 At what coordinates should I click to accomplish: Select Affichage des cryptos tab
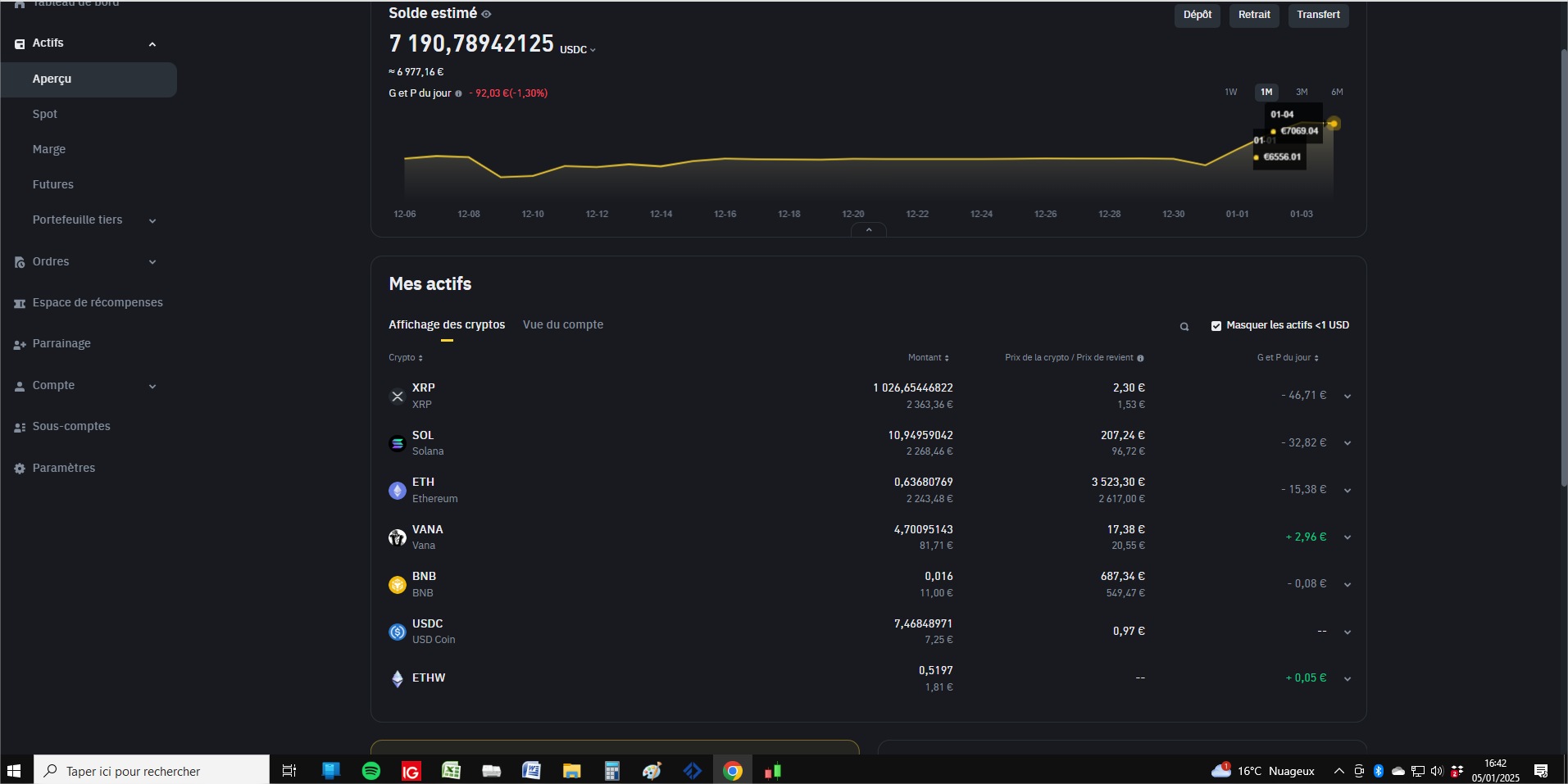tap(447, 325)
